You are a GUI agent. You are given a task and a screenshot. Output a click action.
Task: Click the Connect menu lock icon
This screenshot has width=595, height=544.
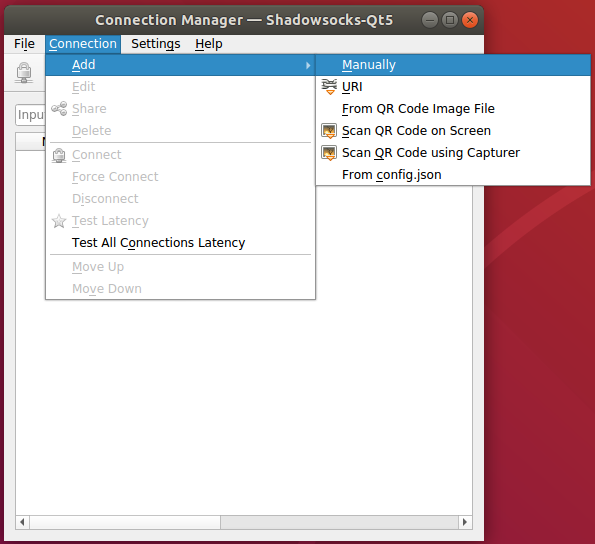pyautogui.click(x=59, y=155)
